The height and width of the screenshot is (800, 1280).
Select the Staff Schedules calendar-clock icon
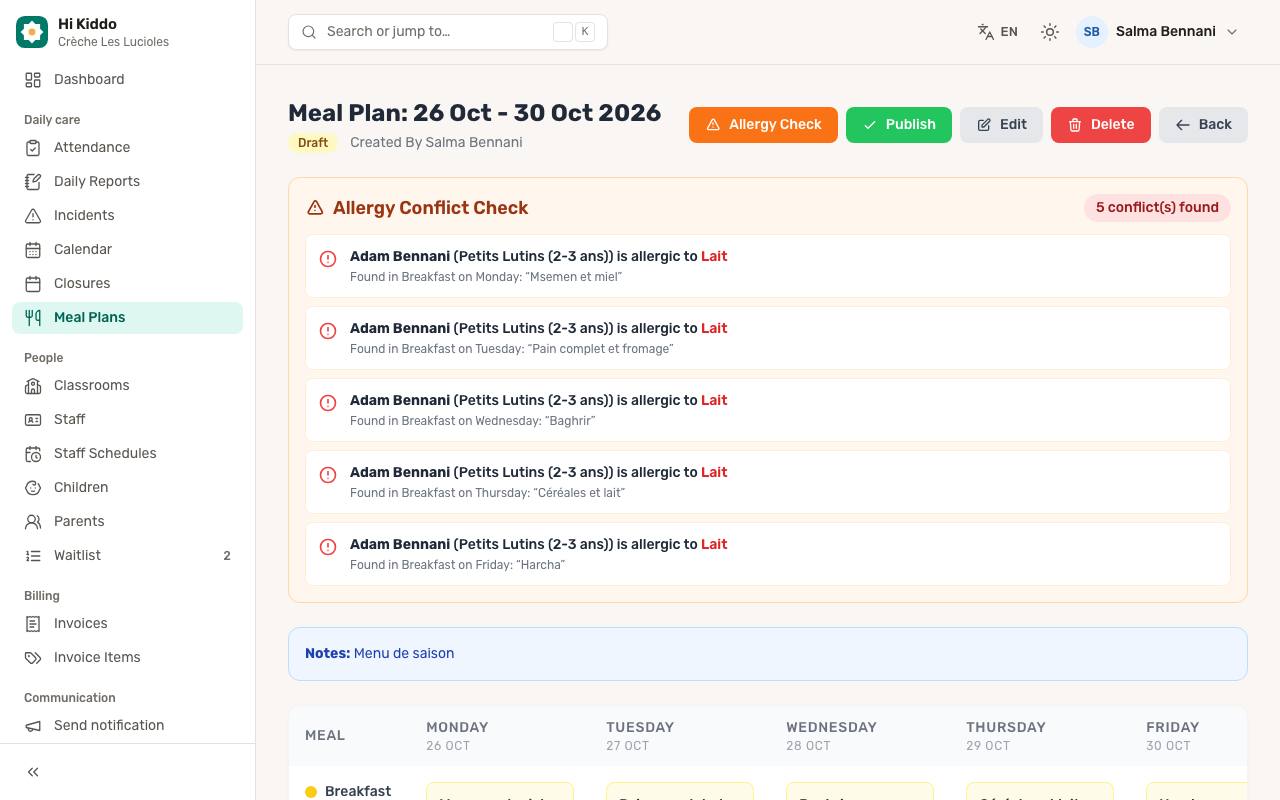click(33, 453)
